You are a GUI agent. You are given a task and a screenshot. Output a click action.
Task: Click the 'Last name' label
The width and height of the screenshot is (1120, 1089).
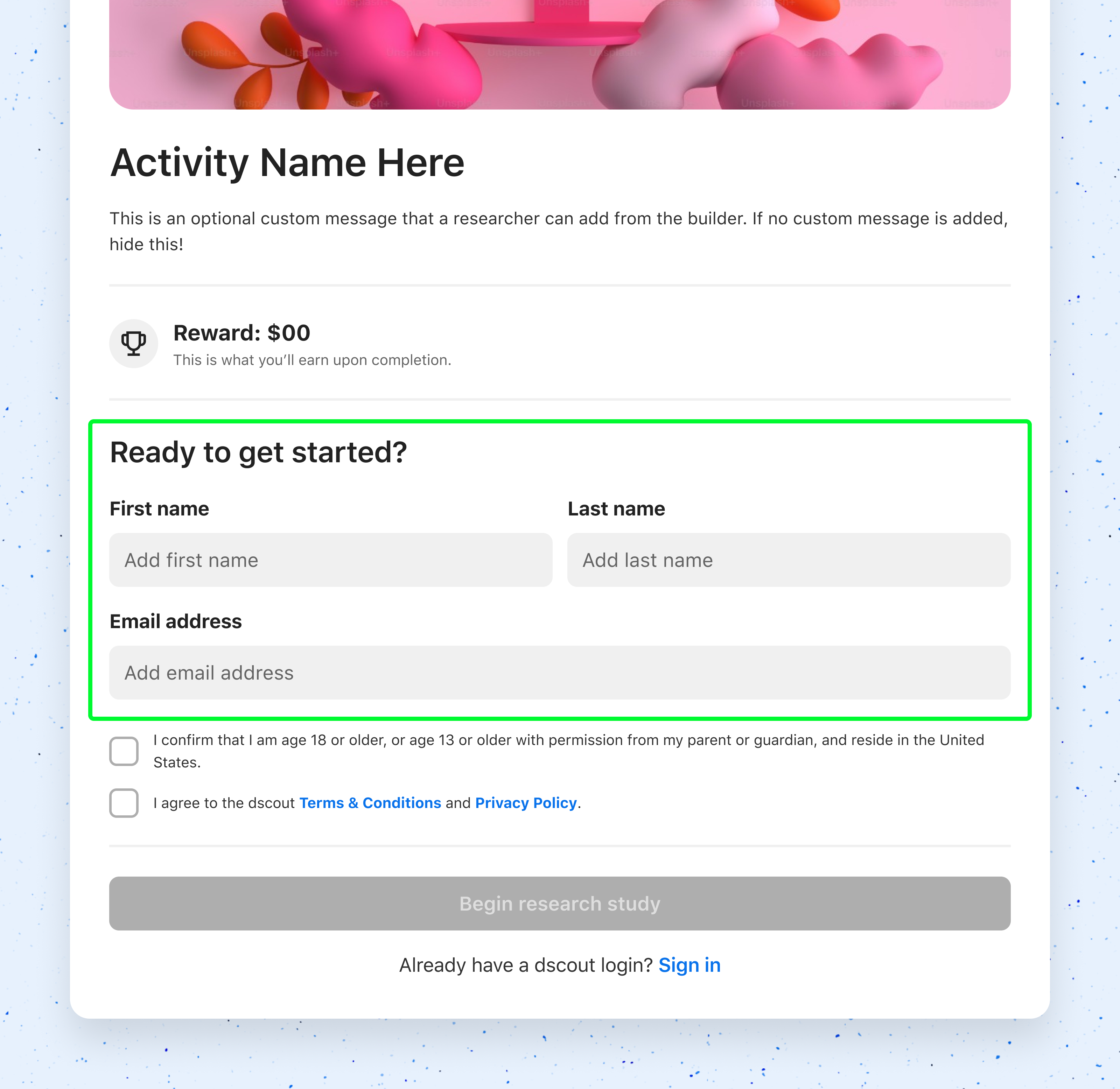[x=616, y=508]
